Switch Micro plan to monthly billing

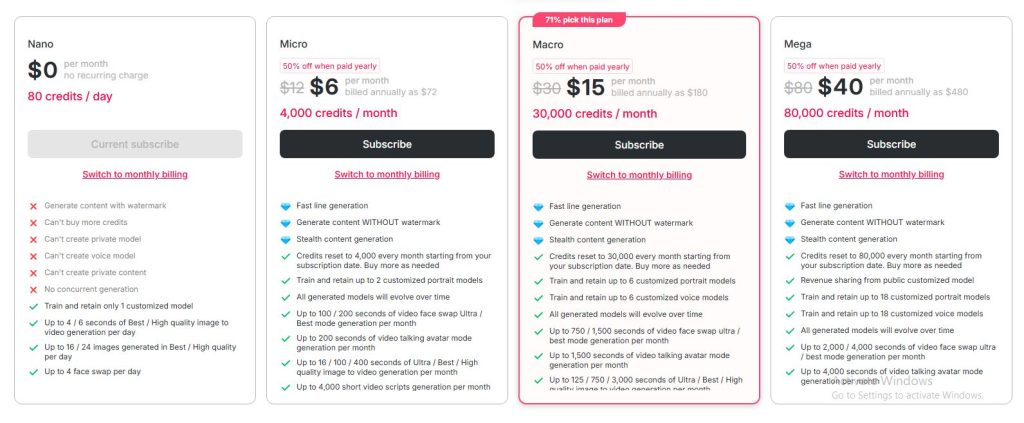[387, 174]
